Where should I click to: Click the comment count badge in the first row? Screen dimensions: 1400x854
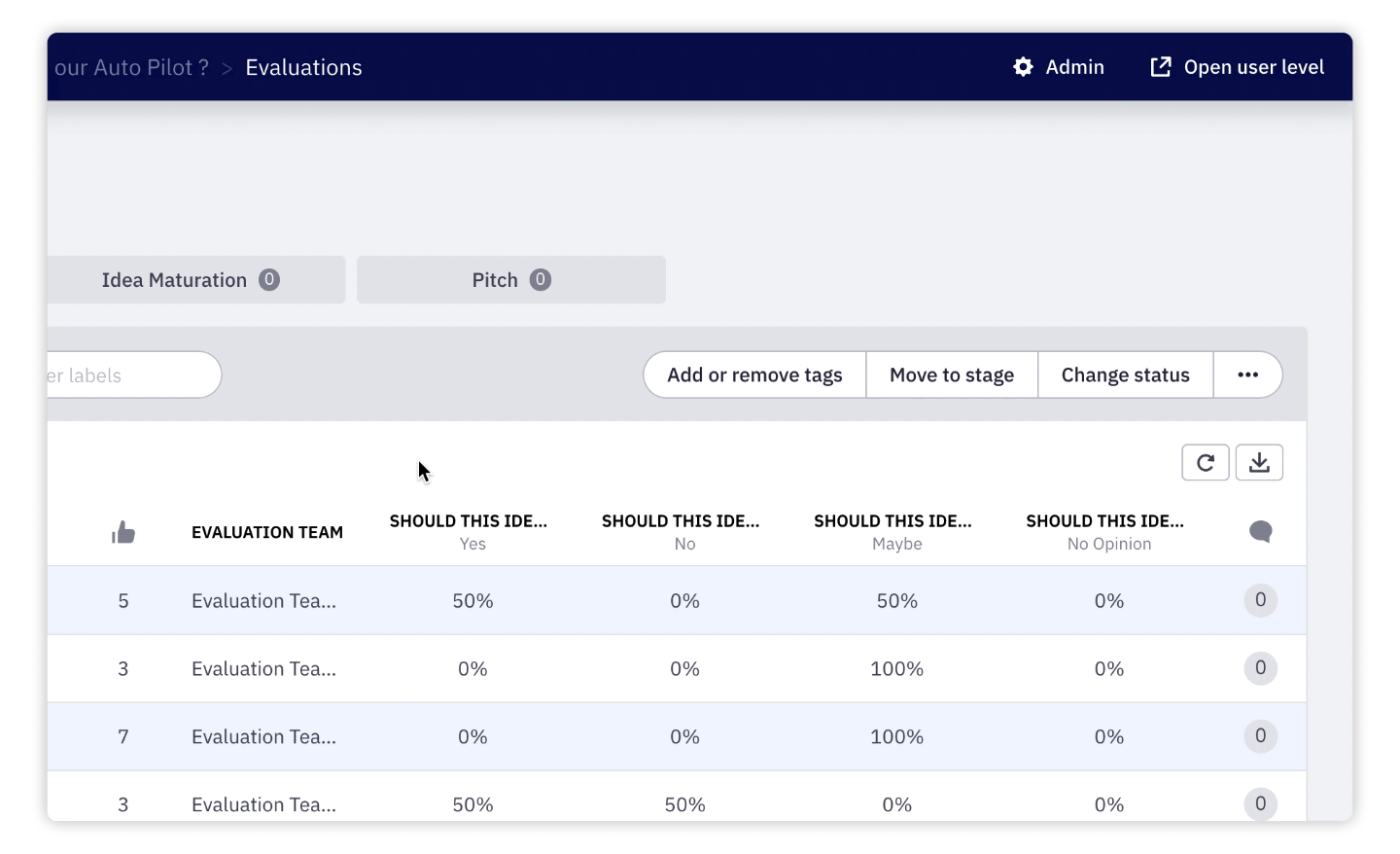[1260, 600]
